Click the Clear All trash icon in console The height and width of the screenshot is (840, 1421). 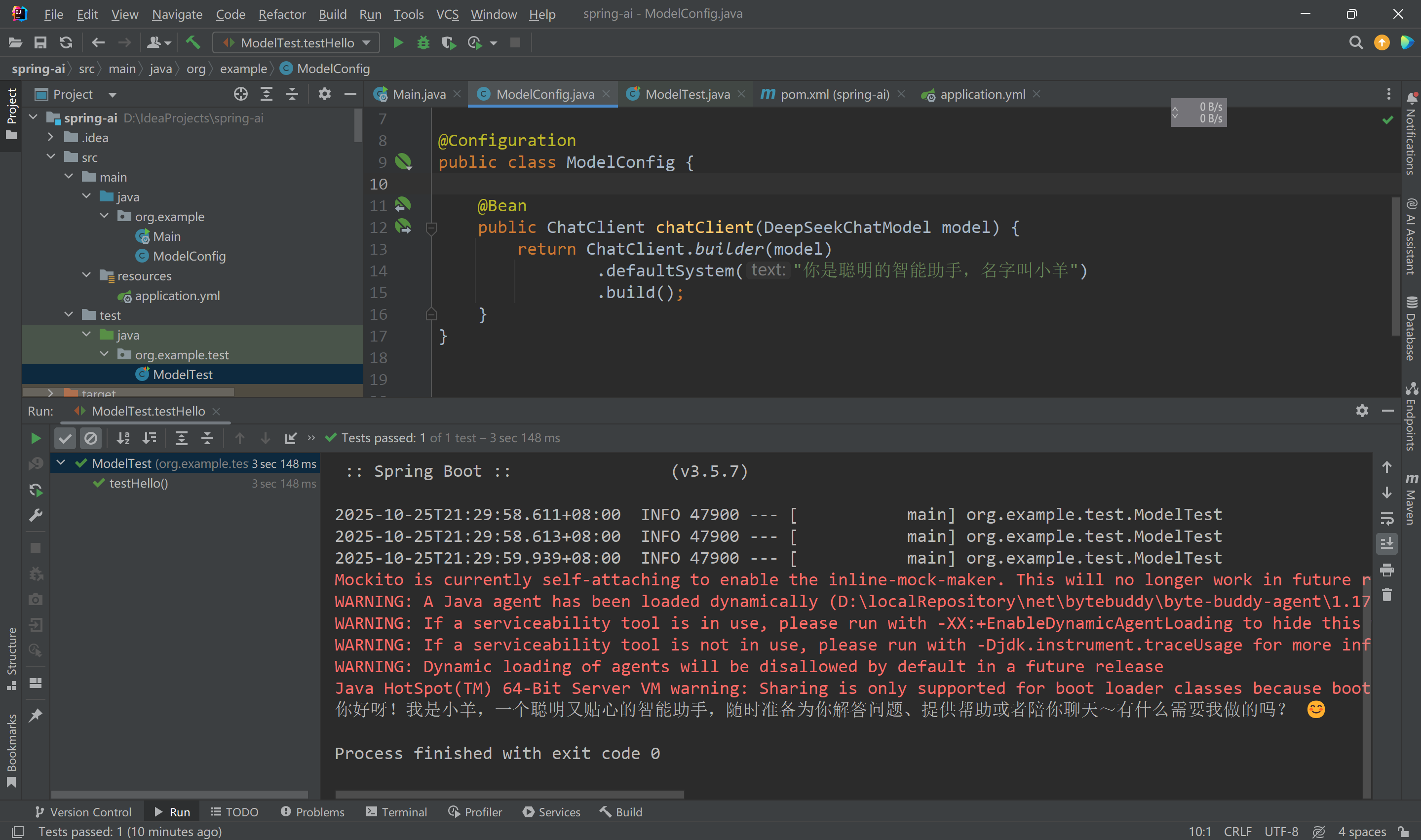pos(1386,595)
